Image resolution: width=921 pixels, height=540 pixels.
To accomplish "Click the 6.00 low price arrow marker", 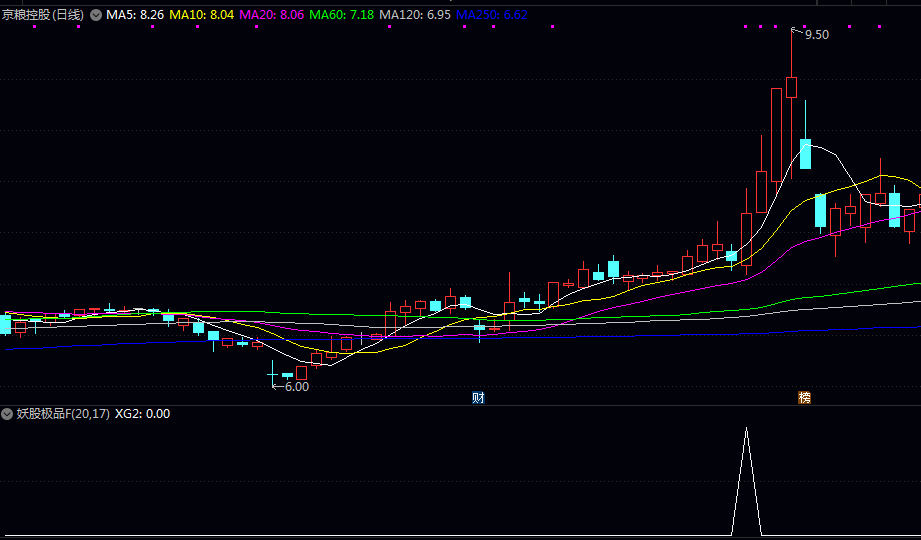I will (x=292, y=386).
